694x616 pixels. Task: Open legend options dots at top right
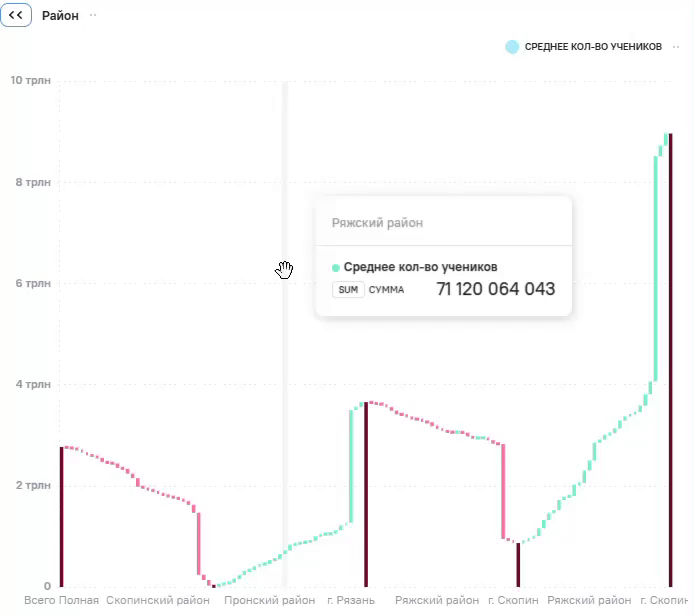tap(676, 46)
